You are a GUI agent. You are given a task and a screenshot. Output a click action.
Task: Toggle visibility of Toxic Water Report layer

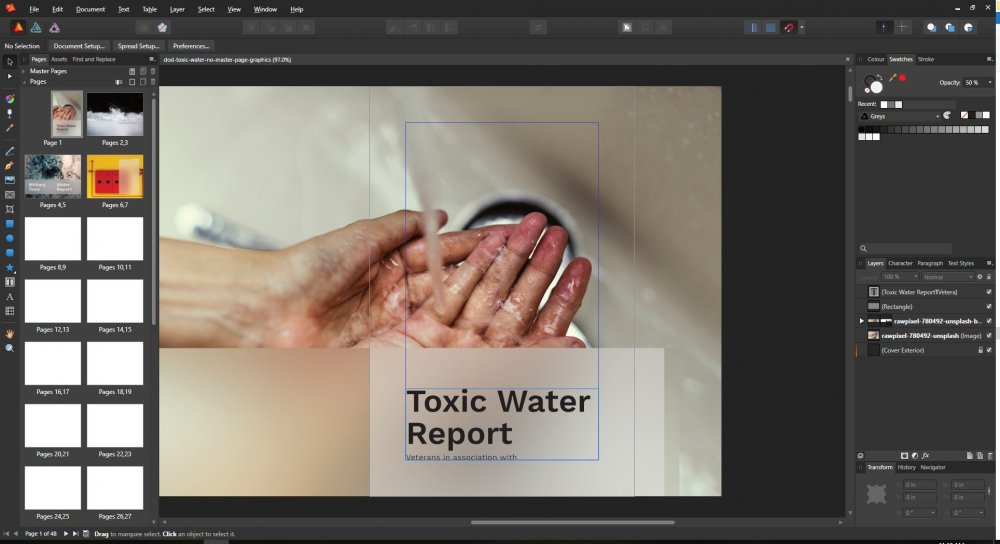(989, 292)
